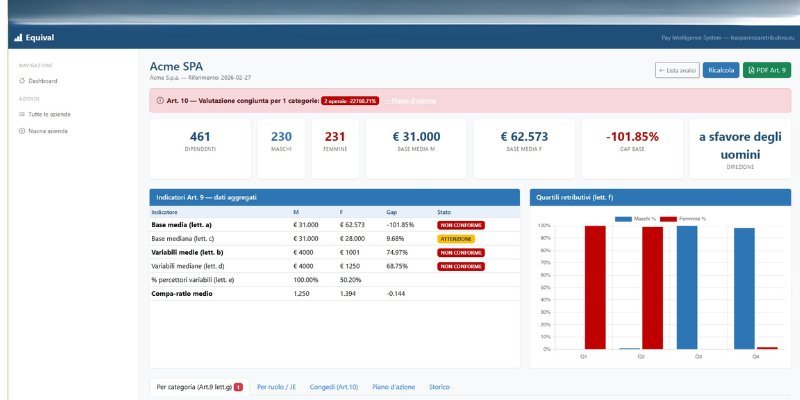Click the NON CONFORME badge for Base media

pyautogui.click(x=461, y=225)
